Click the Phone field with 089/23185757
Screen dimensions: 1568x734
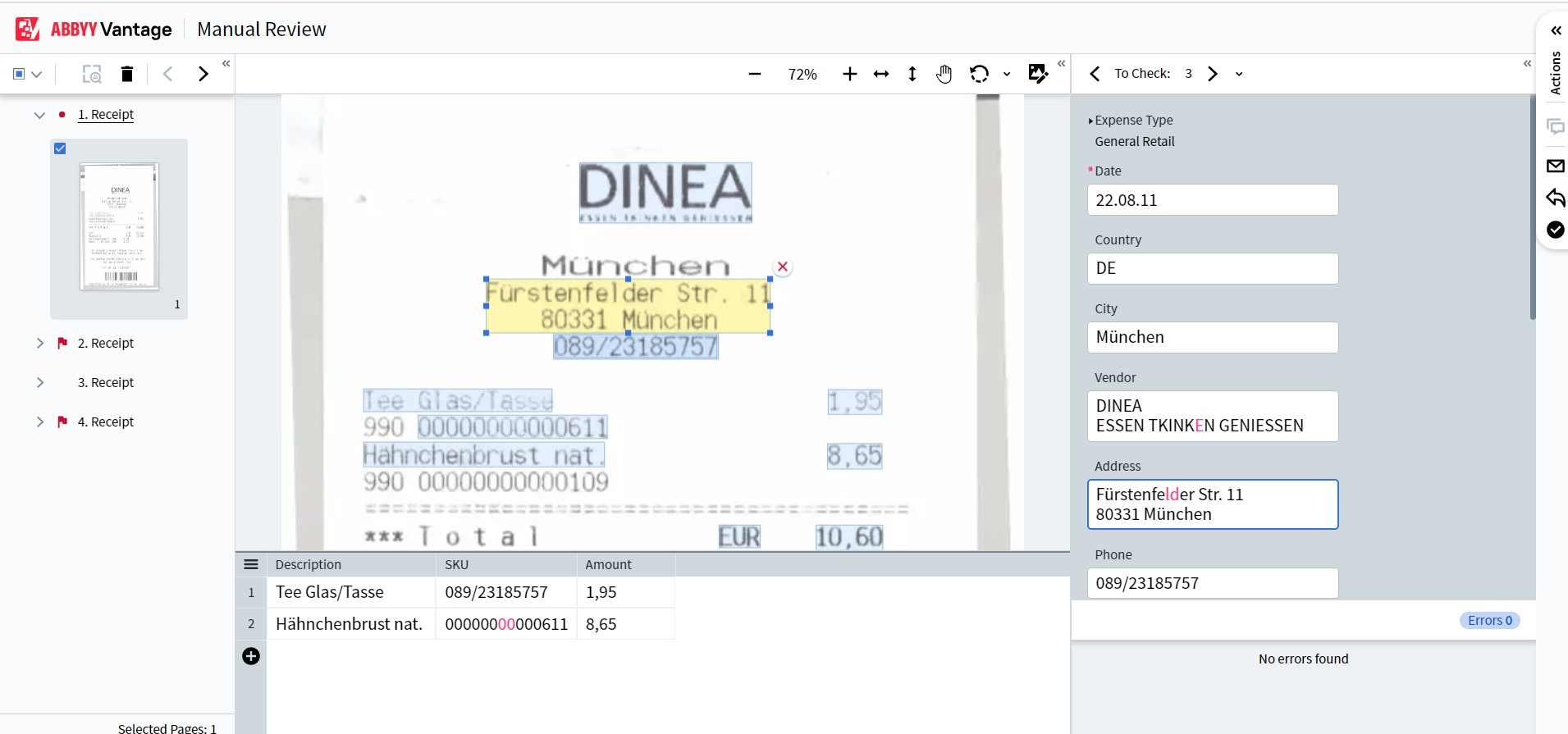pos(1213,583)
